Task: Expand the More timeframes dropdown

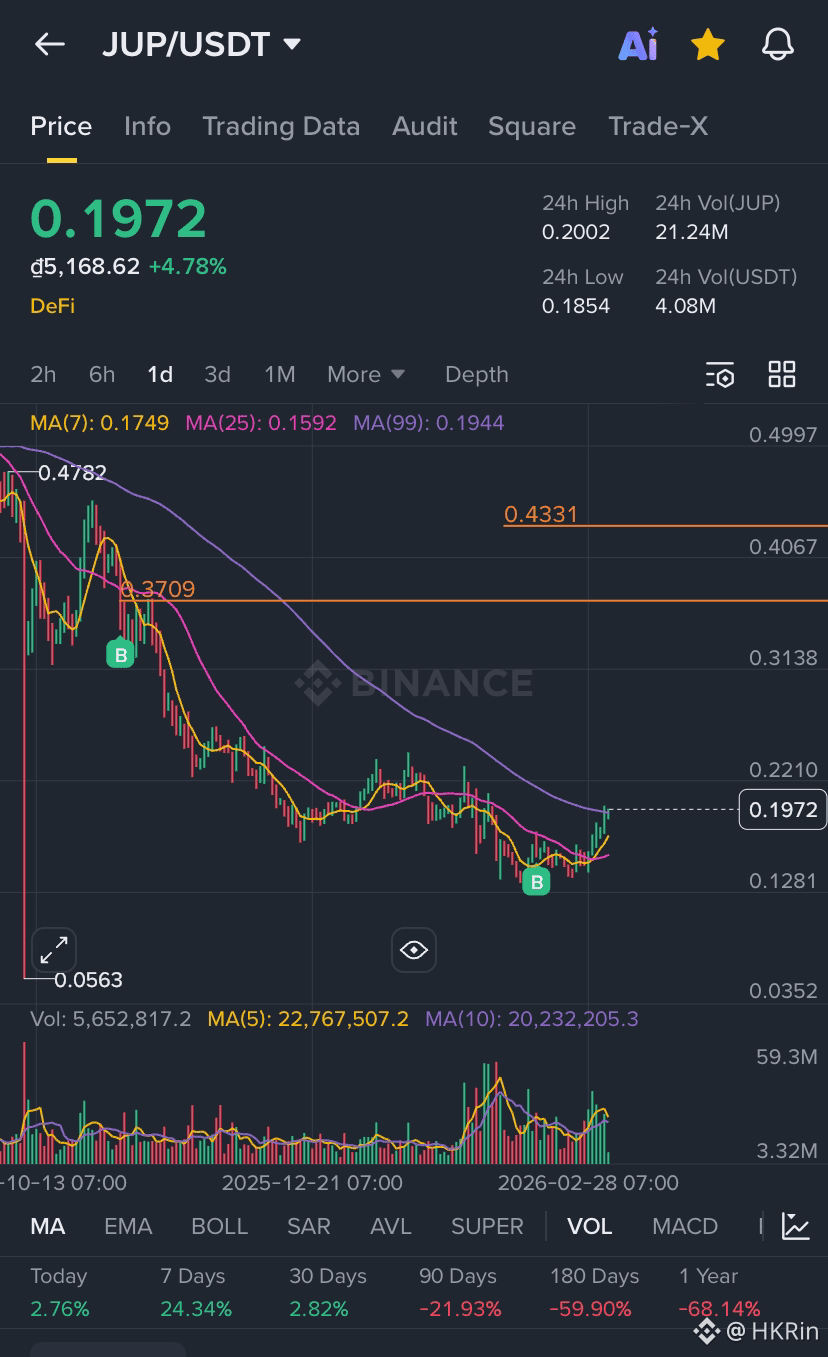Action: tap(366, 374)
